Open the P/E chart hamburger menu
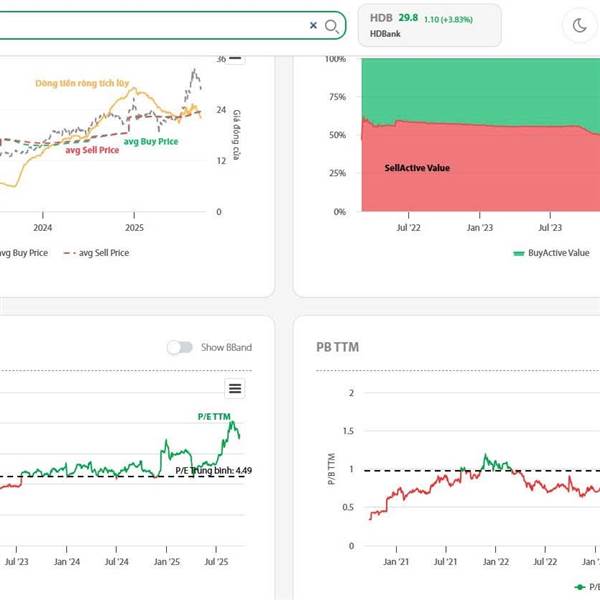Viewport: 600px width, 600px height. click(x=235, y=388)
